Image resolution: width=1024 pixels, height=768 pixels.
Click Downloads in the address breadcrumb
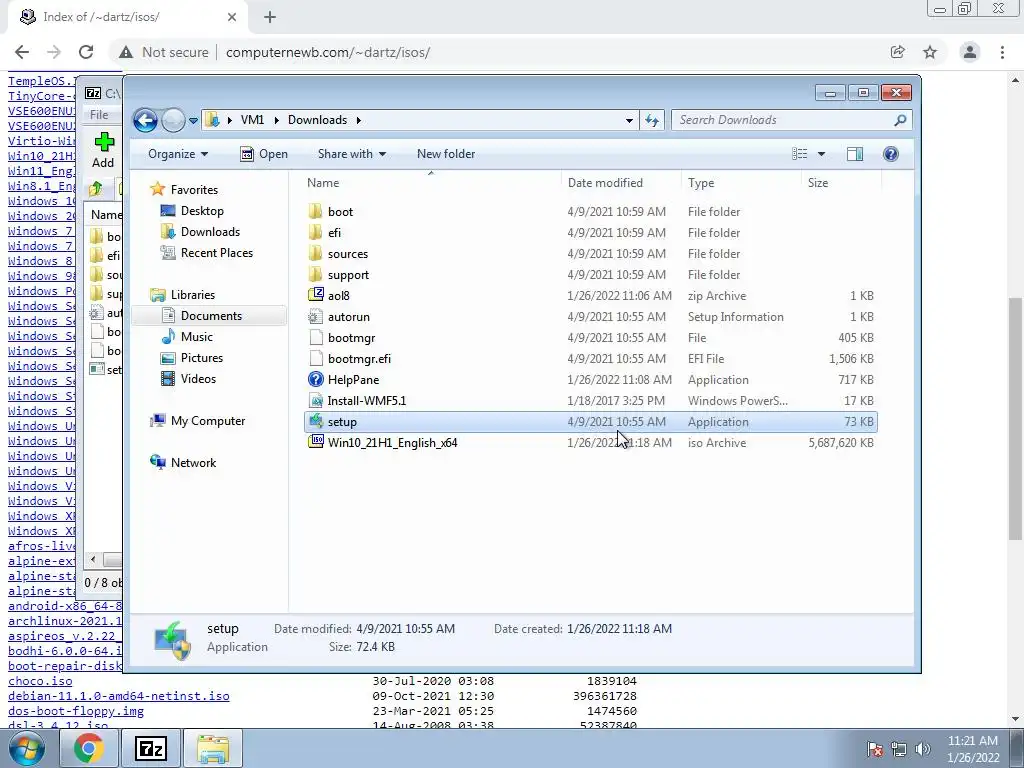point(317,120)
